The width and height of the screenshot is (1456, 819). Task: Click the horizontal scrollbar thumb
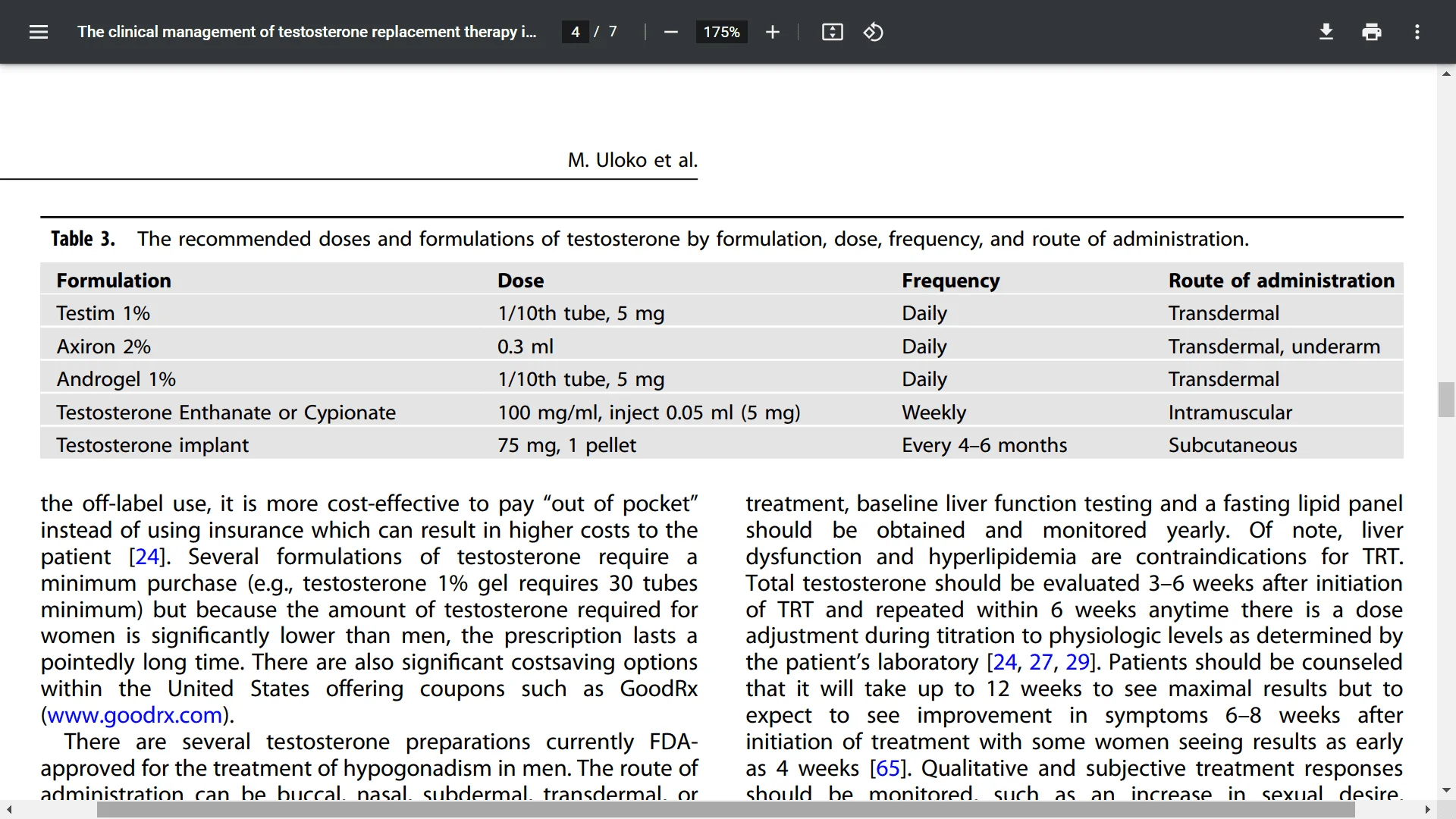[x=726, y=810]
